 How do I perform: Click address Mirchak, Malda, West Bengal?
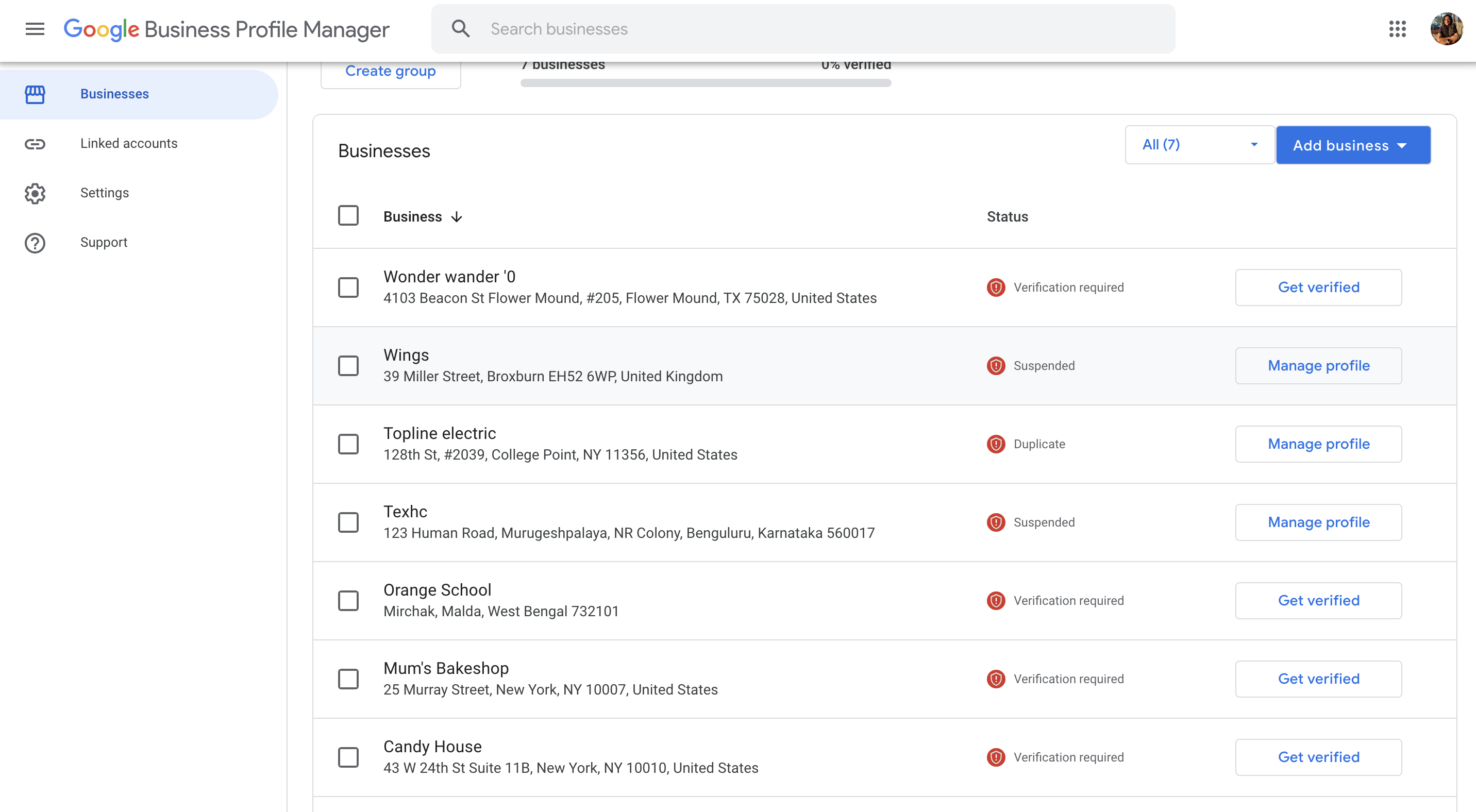[501, 612]
